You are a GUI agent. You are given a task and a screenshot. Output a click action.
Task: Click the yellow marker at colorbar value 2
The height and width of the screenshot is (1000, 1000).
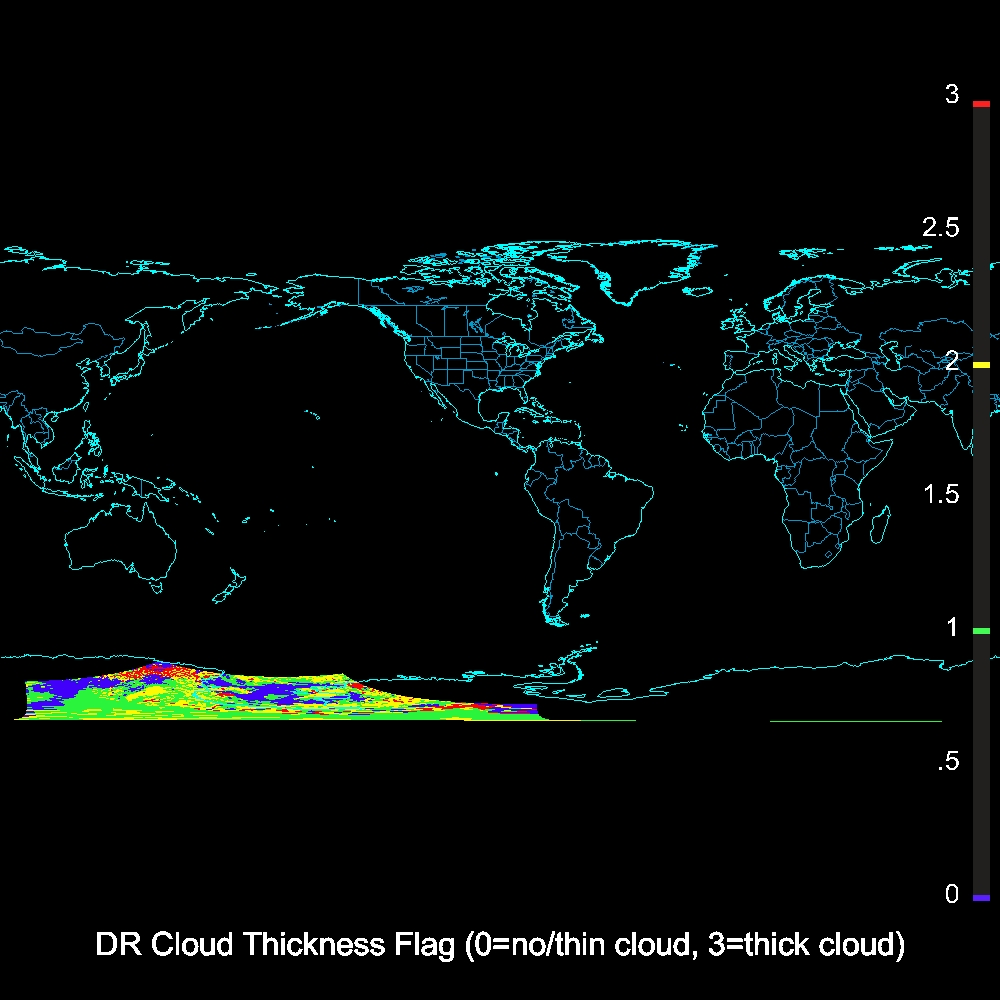click(x=981, y=366)
